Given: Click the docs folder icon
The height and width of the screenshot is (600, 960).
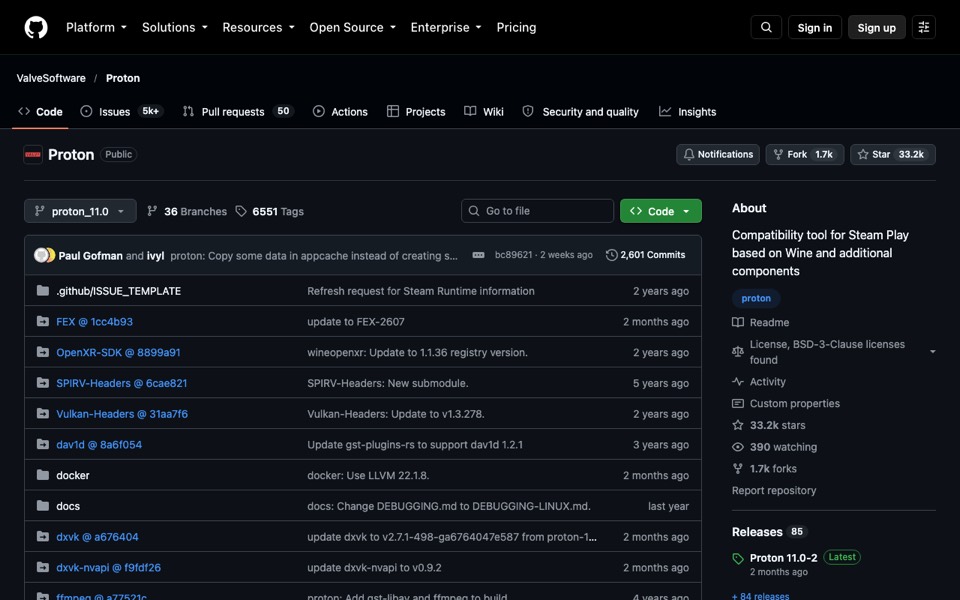Looking at the screenshot, I should [43, 506].
